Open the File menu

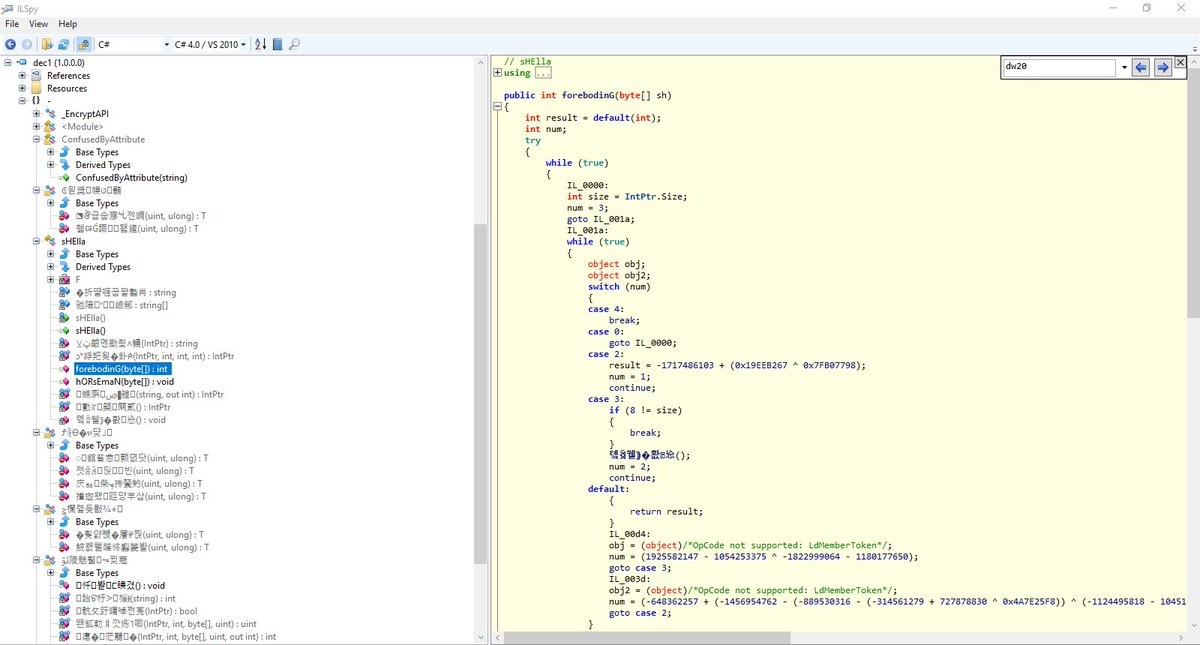(12, 24)
